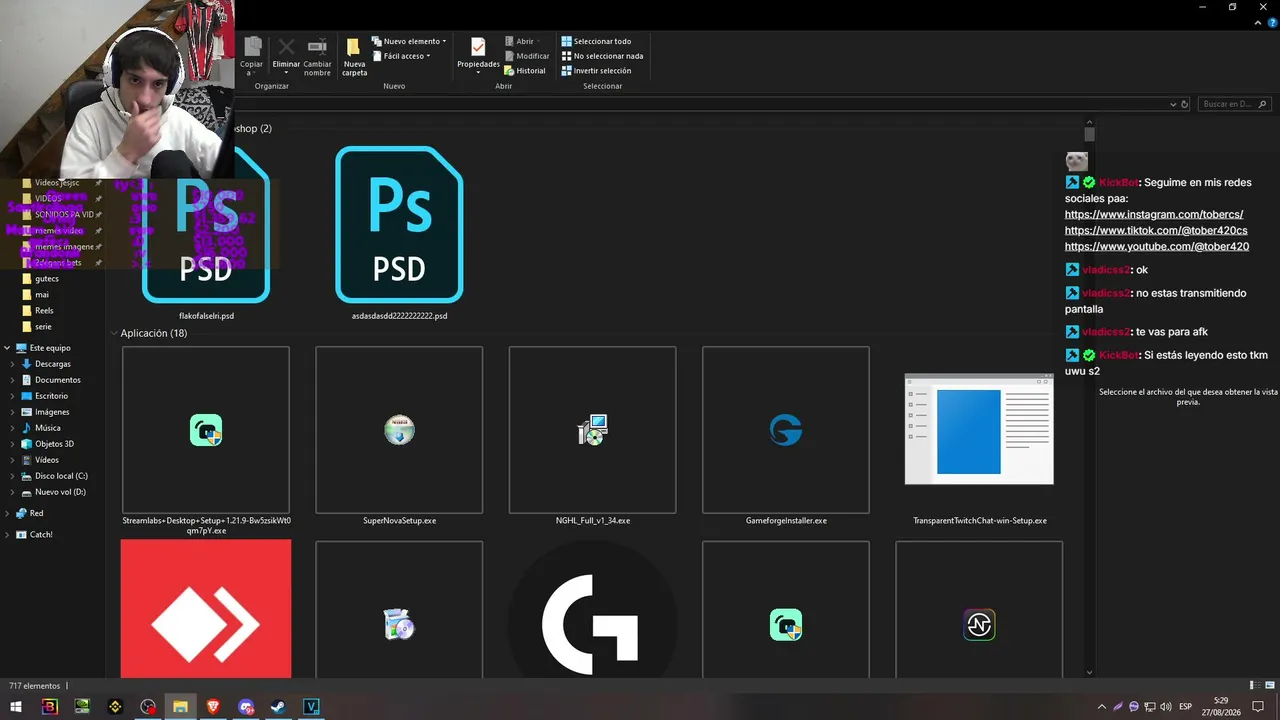1280x720 pixels.
Task: Open the Catch! item in navigation pane
Action: 41,535
